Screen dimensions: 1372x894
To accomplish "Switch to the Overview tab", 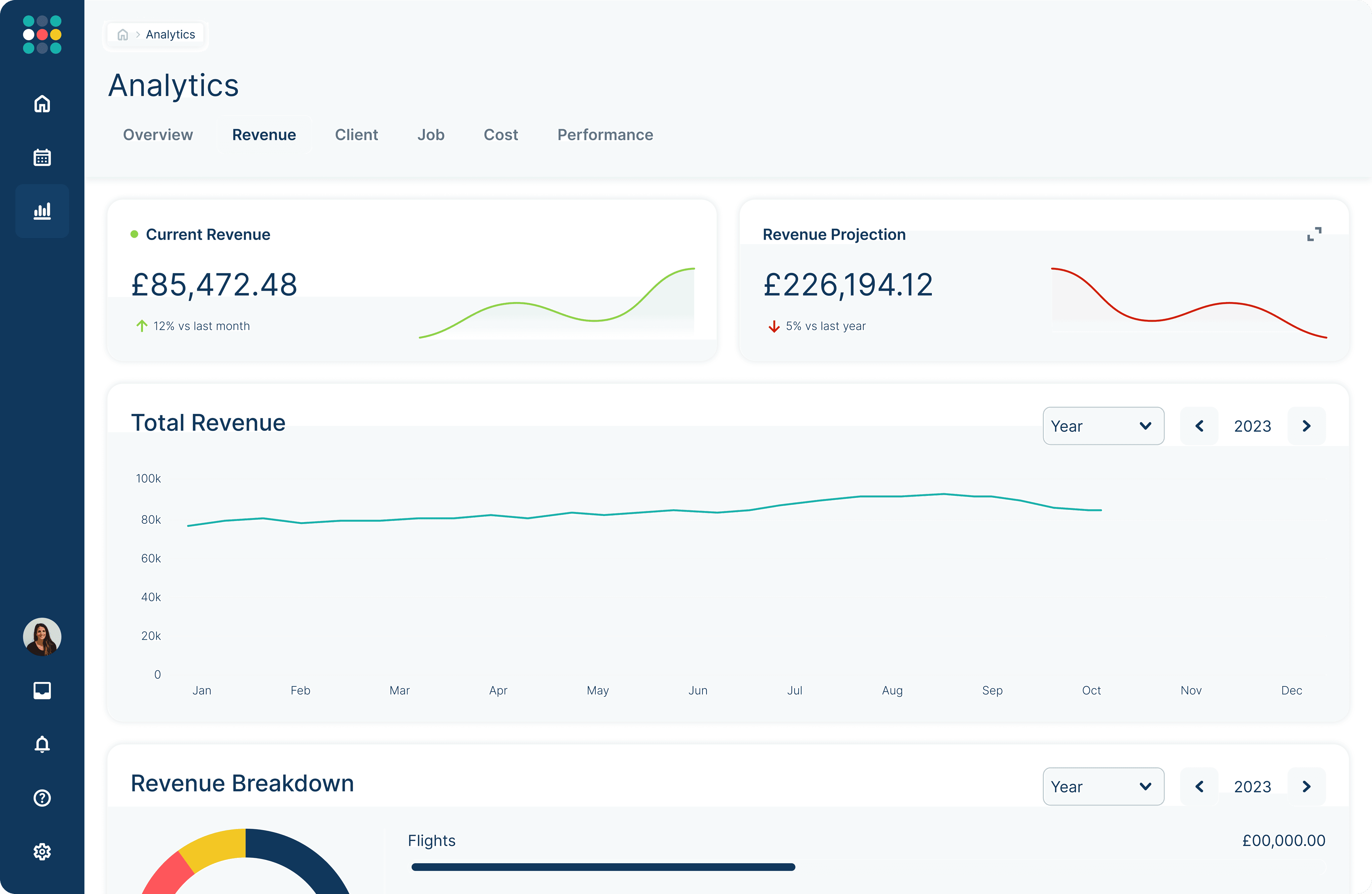I will tap(158, 134).
